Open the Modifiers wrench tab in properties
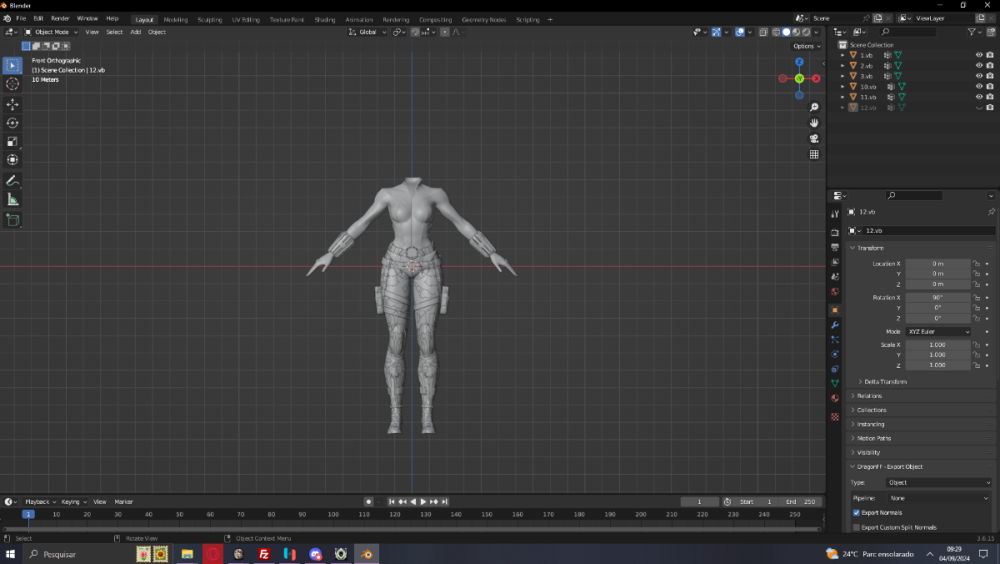The height and width of the screenshot is (564, 1000). pyautogui.click(x=835, y=325)
